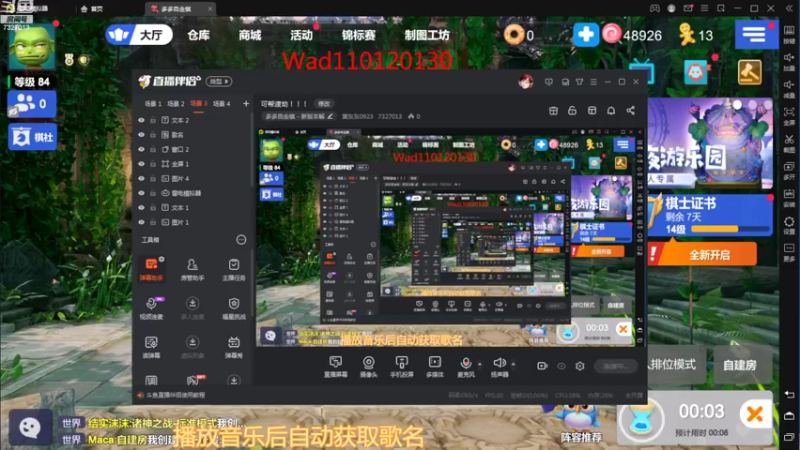
Task: Expand microphone options arrow
Action: point(479,364)
